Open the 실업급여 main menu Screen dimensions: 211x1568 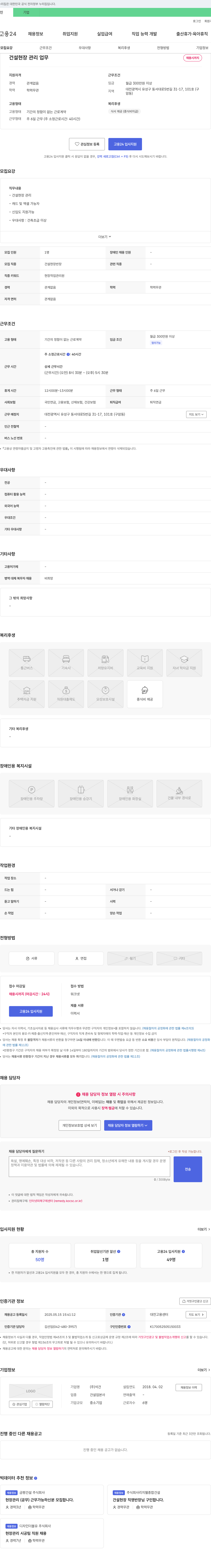pos(105,34)
